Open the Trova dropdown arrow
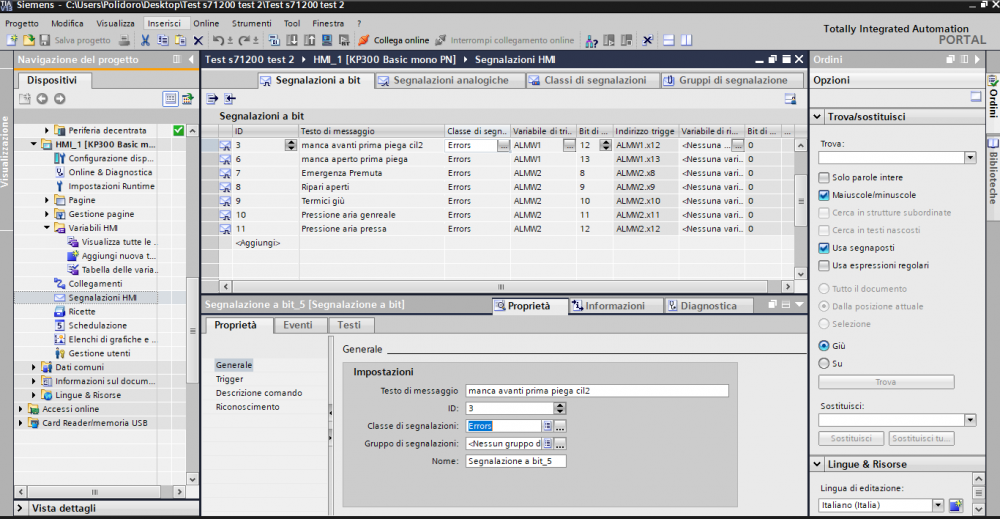The image size is (1000, 519). 970,157
